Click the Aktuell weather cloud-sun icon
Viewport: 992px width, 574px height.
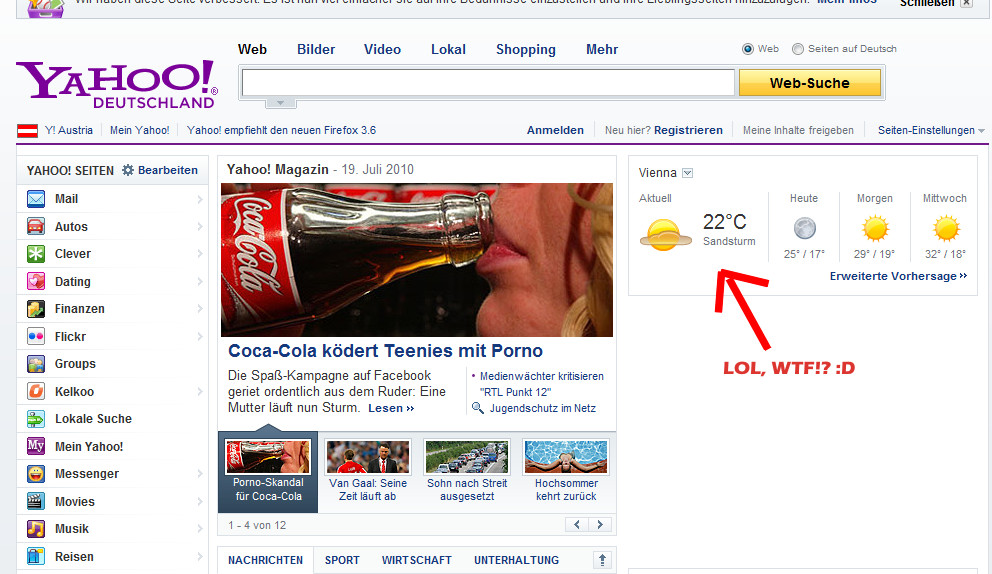click(x=666, y=235)
